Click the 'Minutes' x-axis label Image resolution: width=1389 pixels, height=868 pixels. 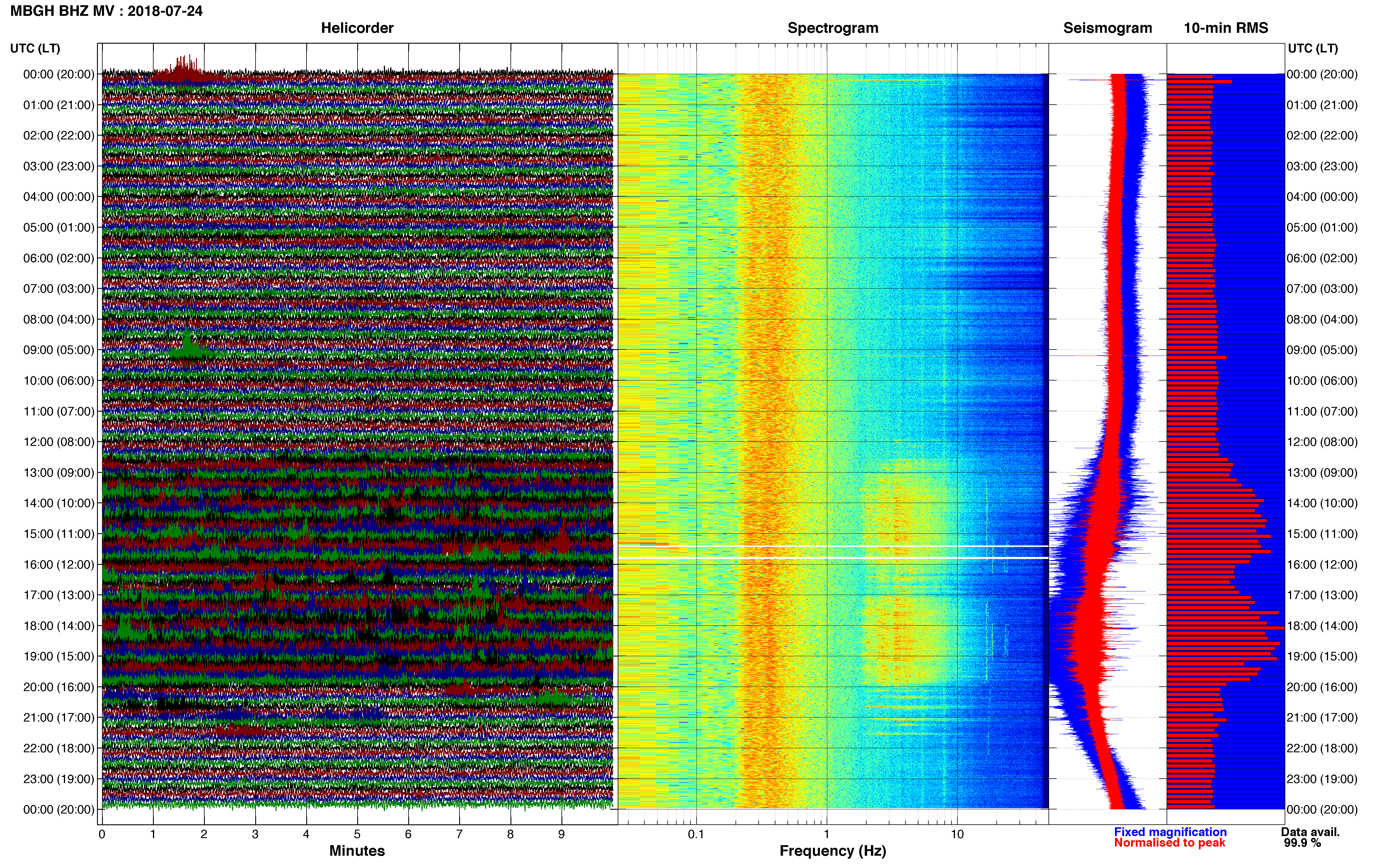pos(357,851)
